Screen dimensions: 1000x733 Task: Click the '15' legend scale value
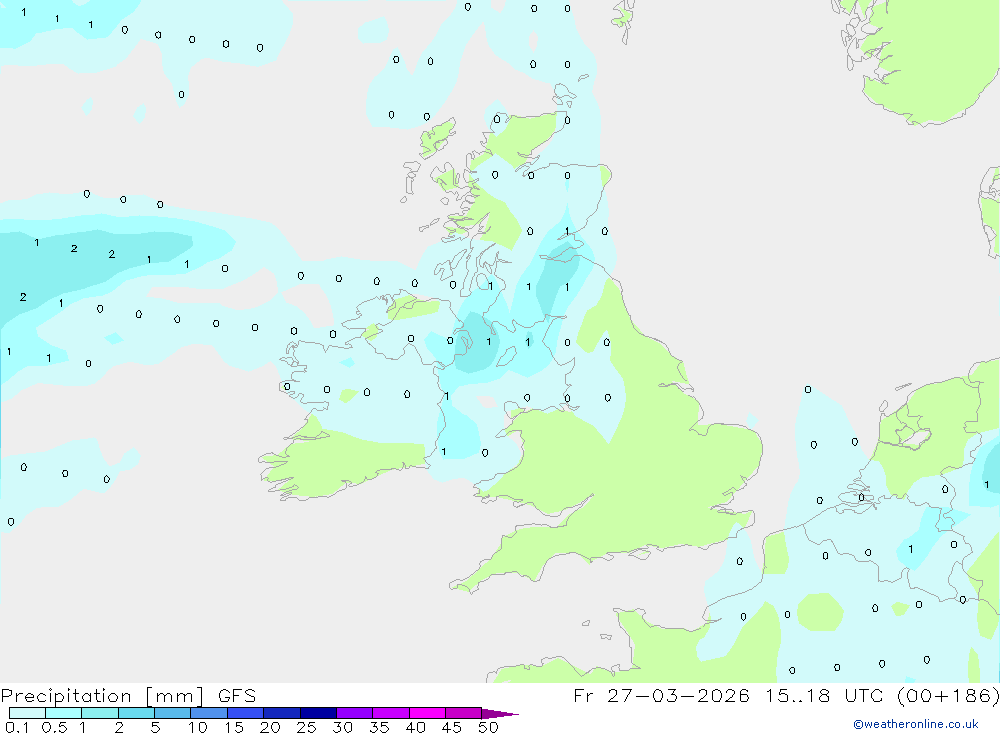[x=234, y=727]
